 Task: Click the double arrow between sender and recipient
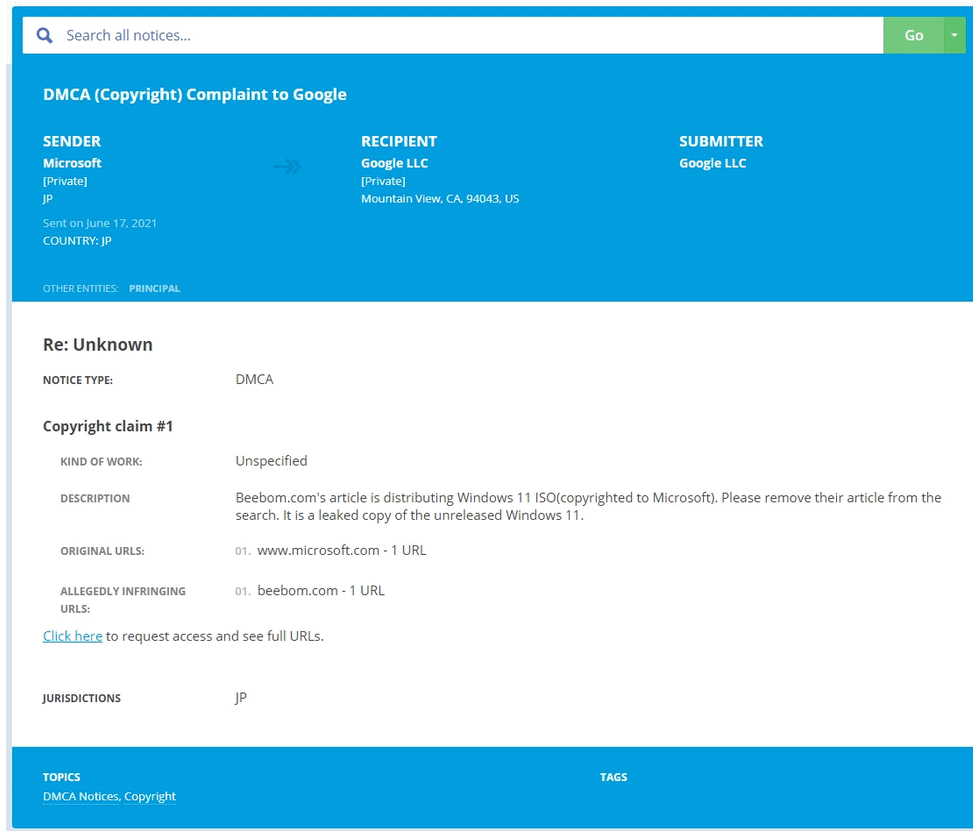pos(287,166)
